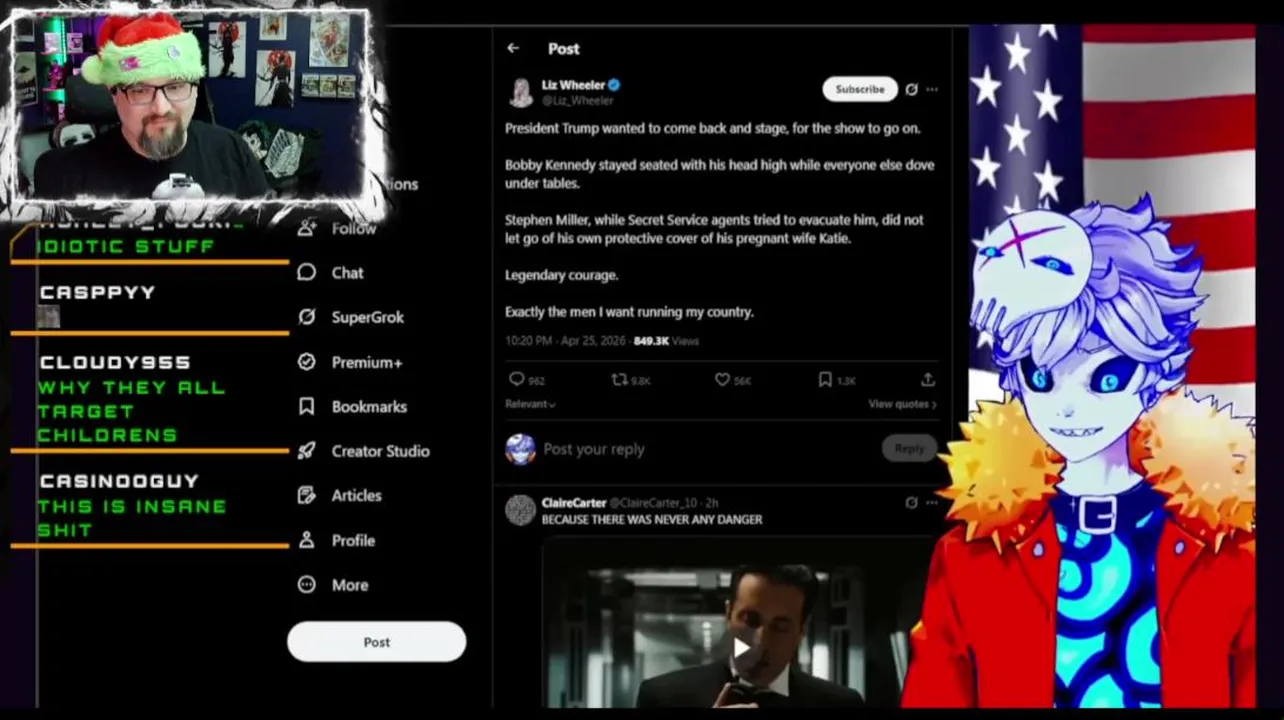Repost the Liz Wheeler post
Viewport: 1284px width, 720px height.
click(620, 380)
